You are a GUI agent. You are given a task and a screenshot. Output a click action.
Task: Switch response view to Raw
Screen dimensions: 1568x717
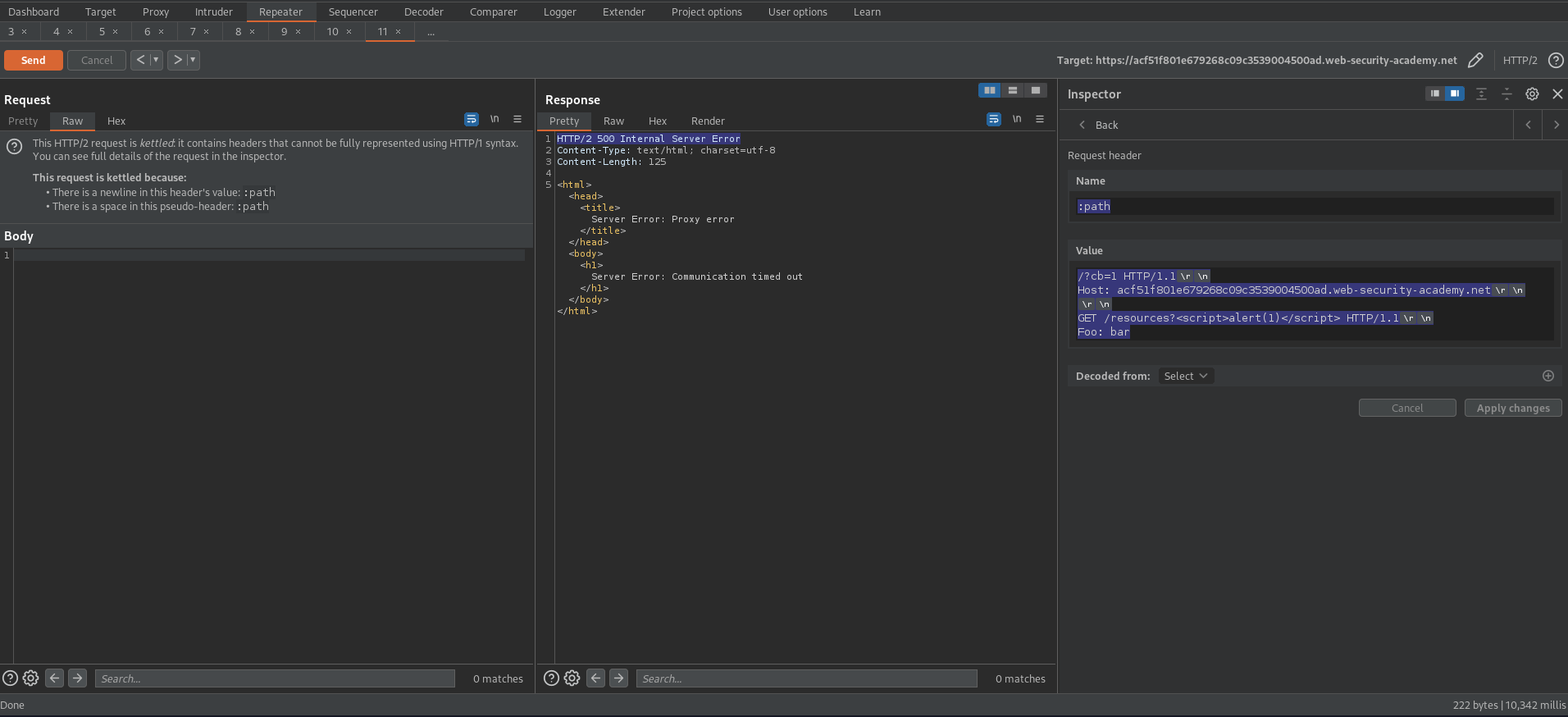(x=614, y=121)
